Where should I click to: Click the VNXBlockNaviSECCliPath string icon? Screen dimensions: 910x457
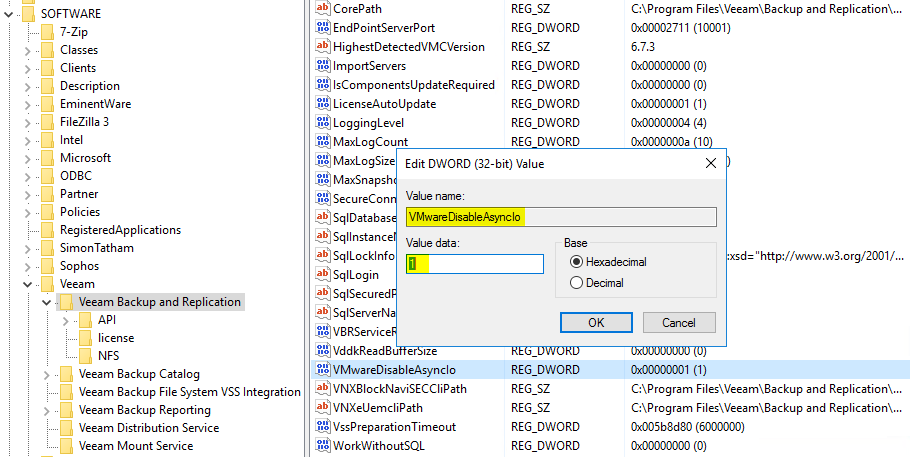pos(322,388)
